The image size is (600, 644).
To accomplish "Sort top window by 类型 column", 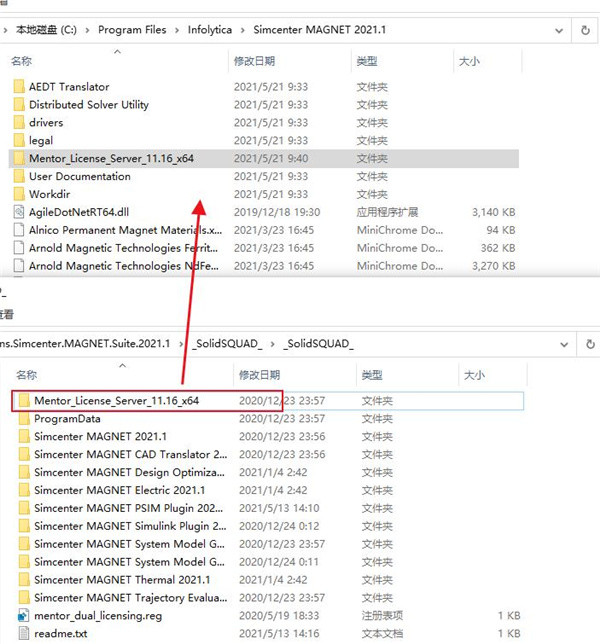I will click(367, 61).
